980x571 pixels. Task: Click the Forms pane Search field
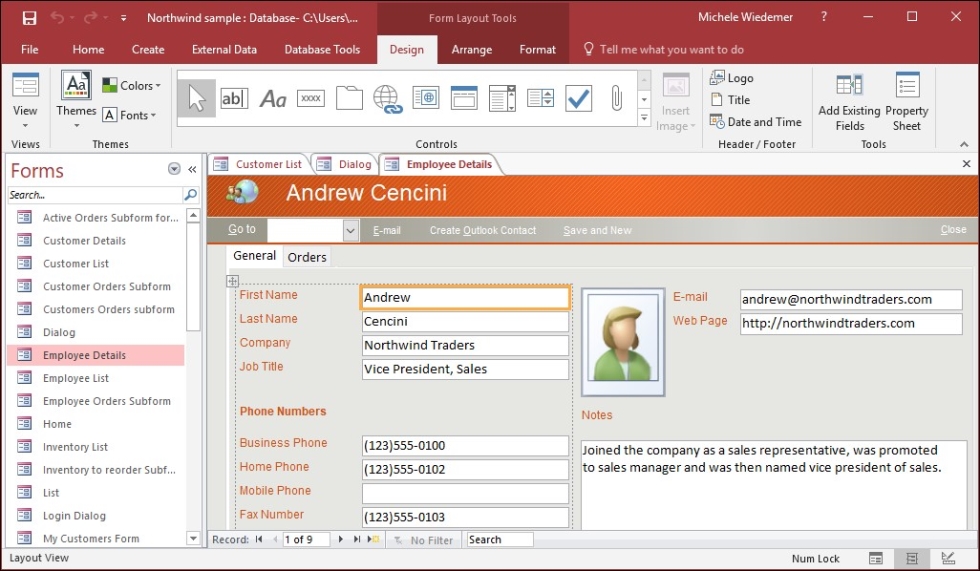96,195
